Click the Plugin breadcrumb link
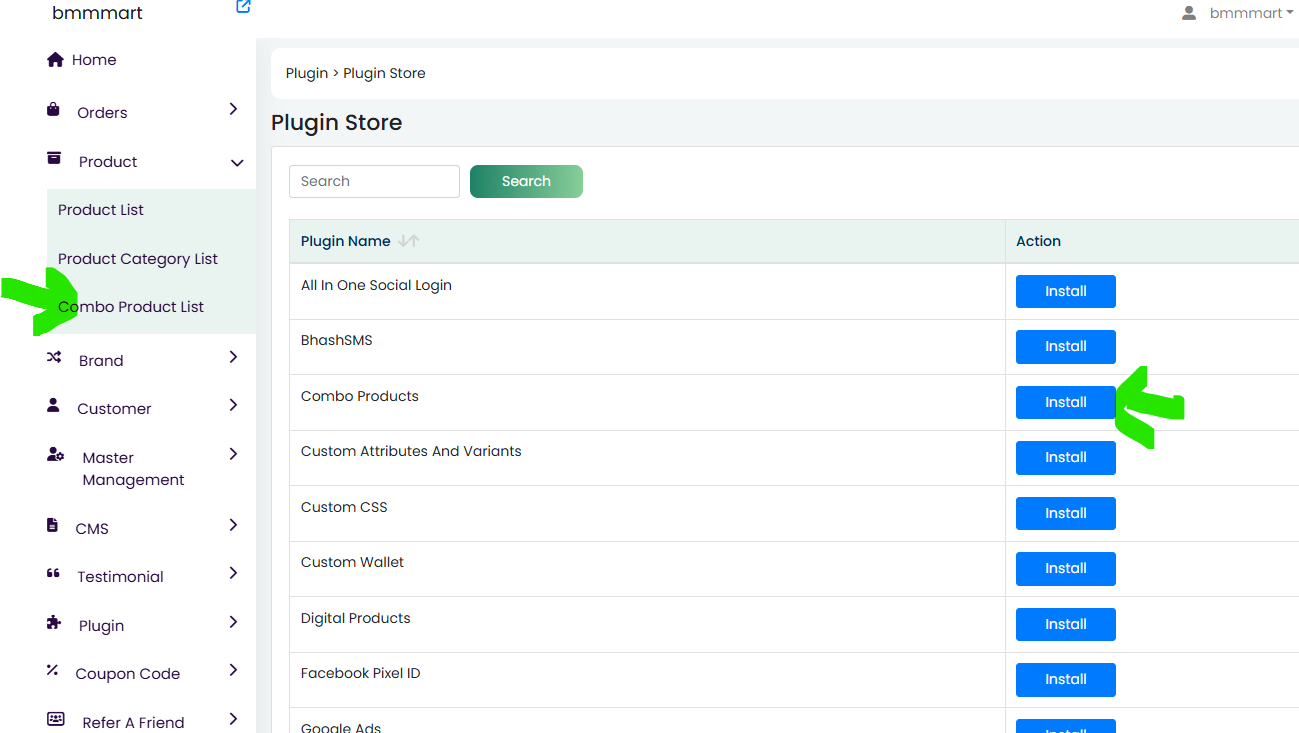Viewport: 1299px width, 733px height. tap(307, 73)
